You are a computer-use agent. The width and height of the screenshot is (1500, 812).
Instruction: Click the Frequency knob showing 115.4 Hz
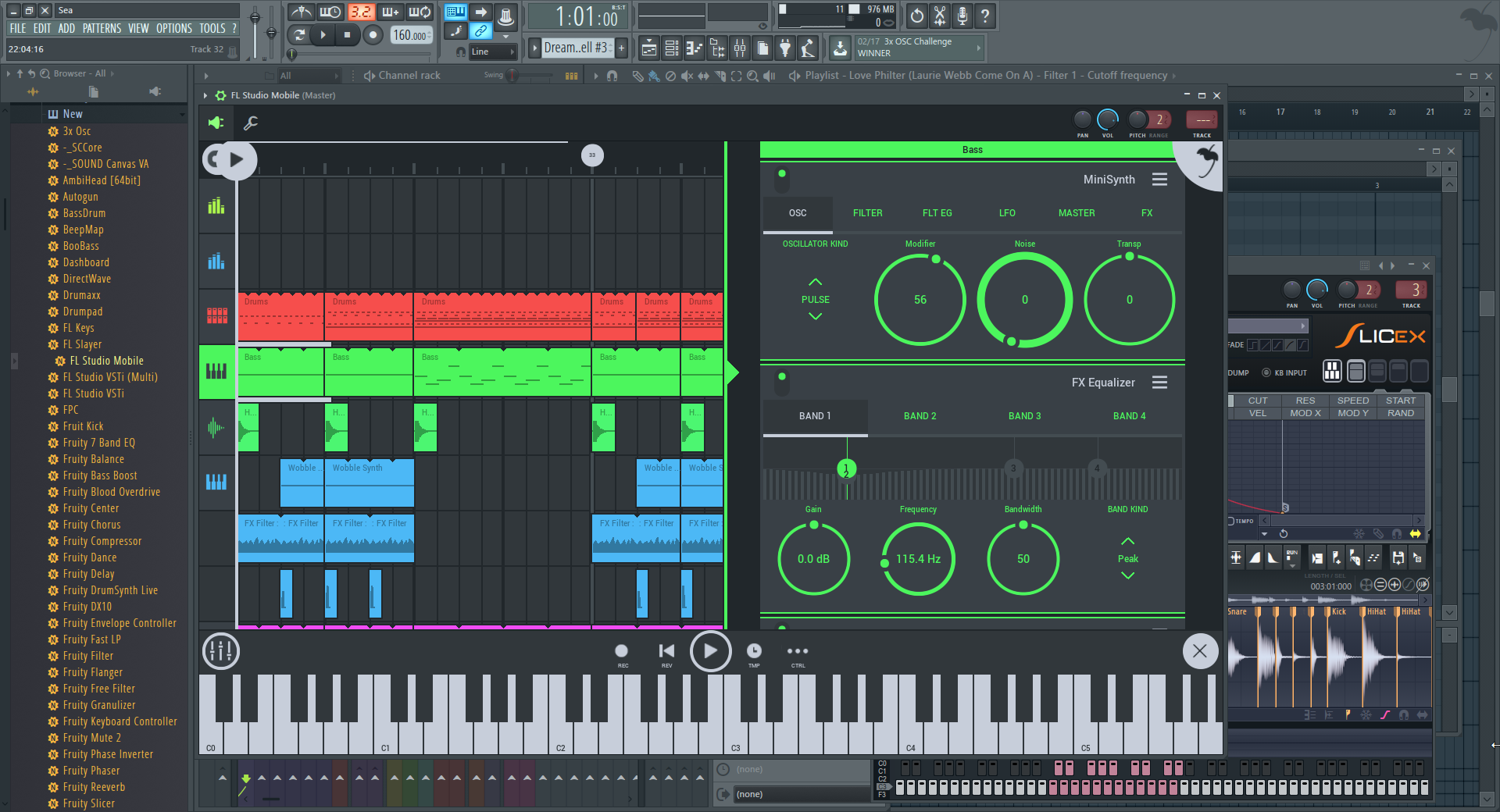coord(918,559)
